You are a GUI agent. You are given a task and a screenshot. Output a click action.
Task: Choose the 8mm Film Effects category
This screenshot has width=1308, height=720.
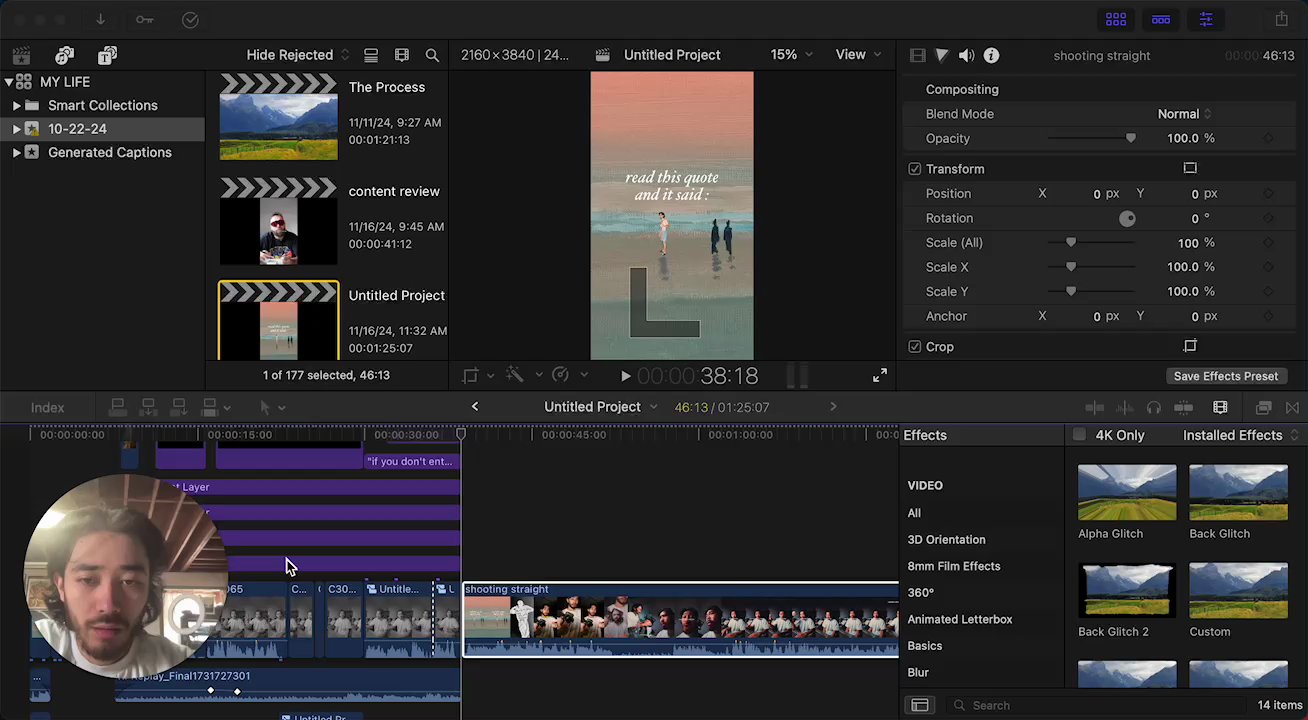coord(954,566)
